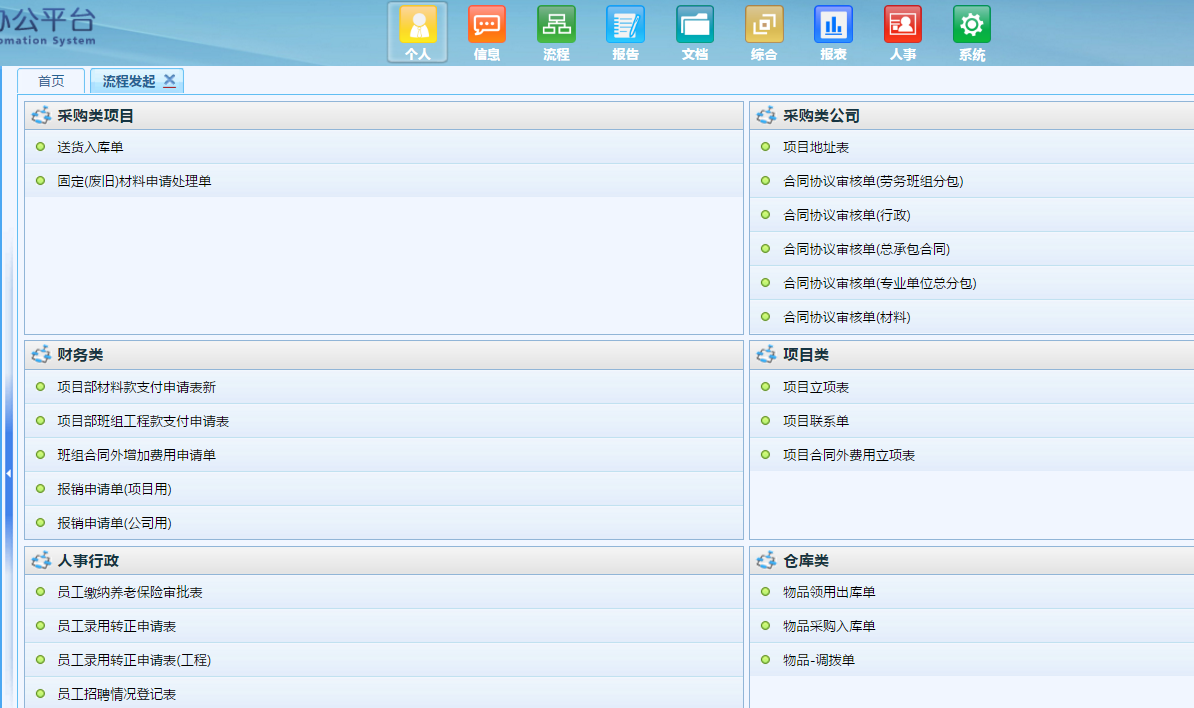Image resolution: width=1194 pixels, height=708 pixels.
Task: Start 报销申请单(公司用)
Action: coord(114,523)
